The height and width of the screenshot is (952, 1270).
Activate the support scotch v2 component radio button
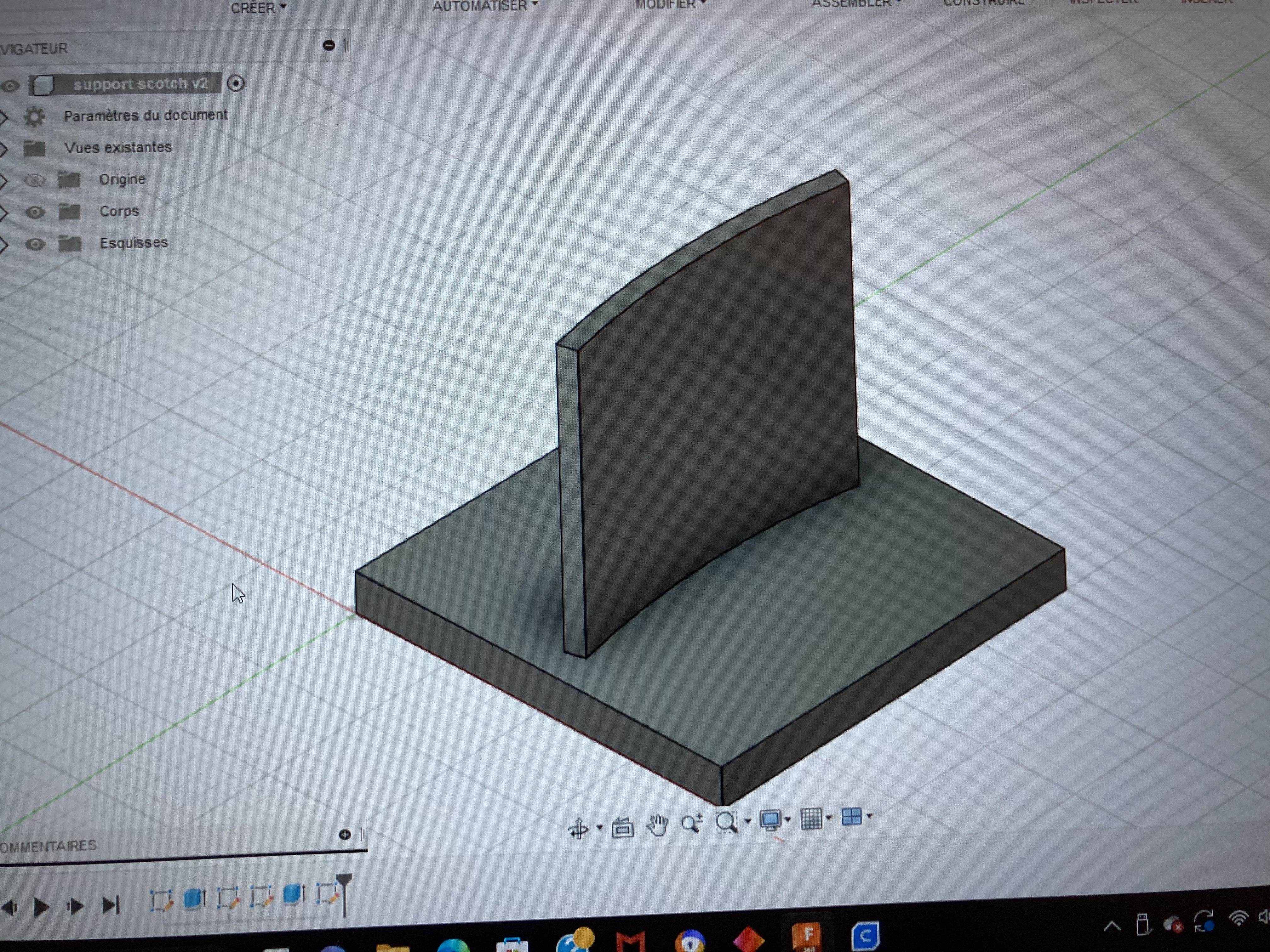[x=235, y=84]
